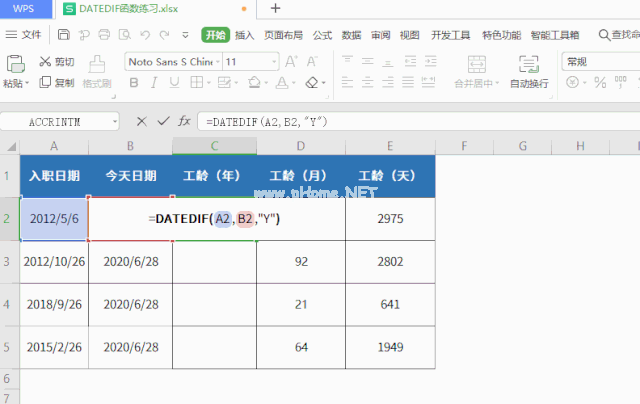Toggle italic formatting

(x=153, y=83)
